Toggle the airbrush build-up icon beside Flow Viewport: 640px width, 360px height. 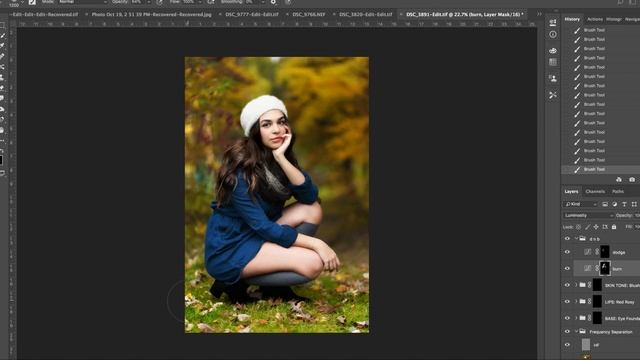coord(211,2)
